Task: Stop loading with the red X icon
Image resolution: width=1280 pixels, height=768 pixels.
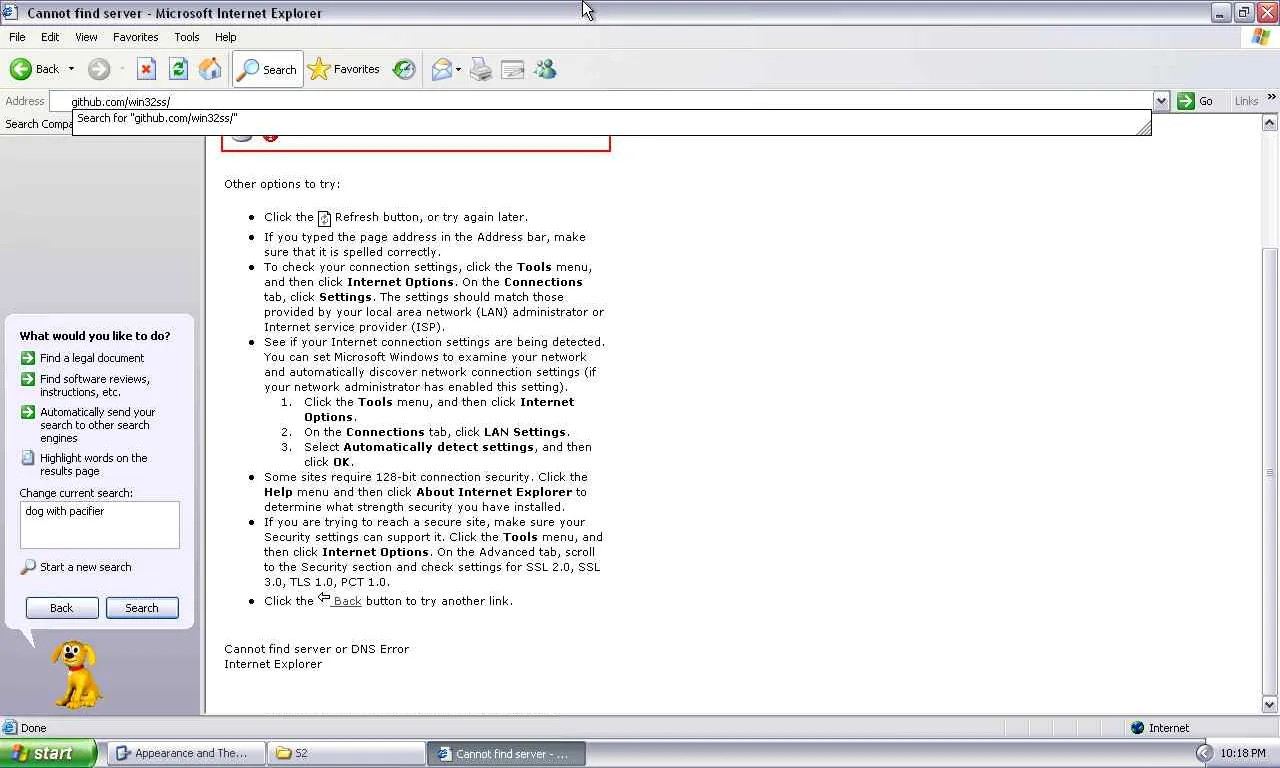Action: [x=146, y=69]
